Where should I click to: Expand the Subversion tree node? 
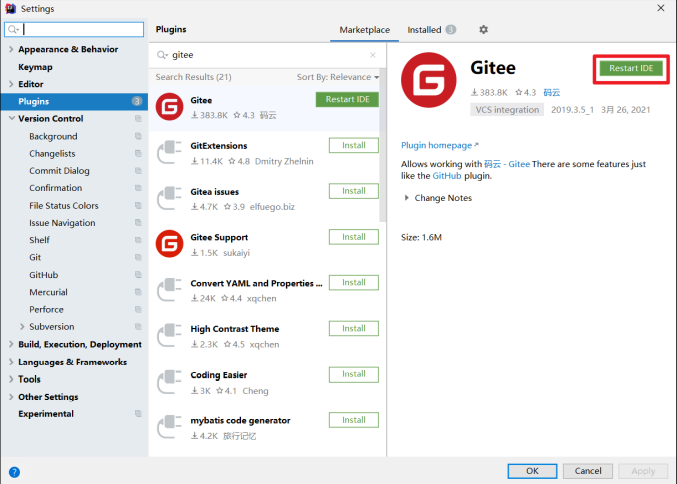tap(23, 327)
